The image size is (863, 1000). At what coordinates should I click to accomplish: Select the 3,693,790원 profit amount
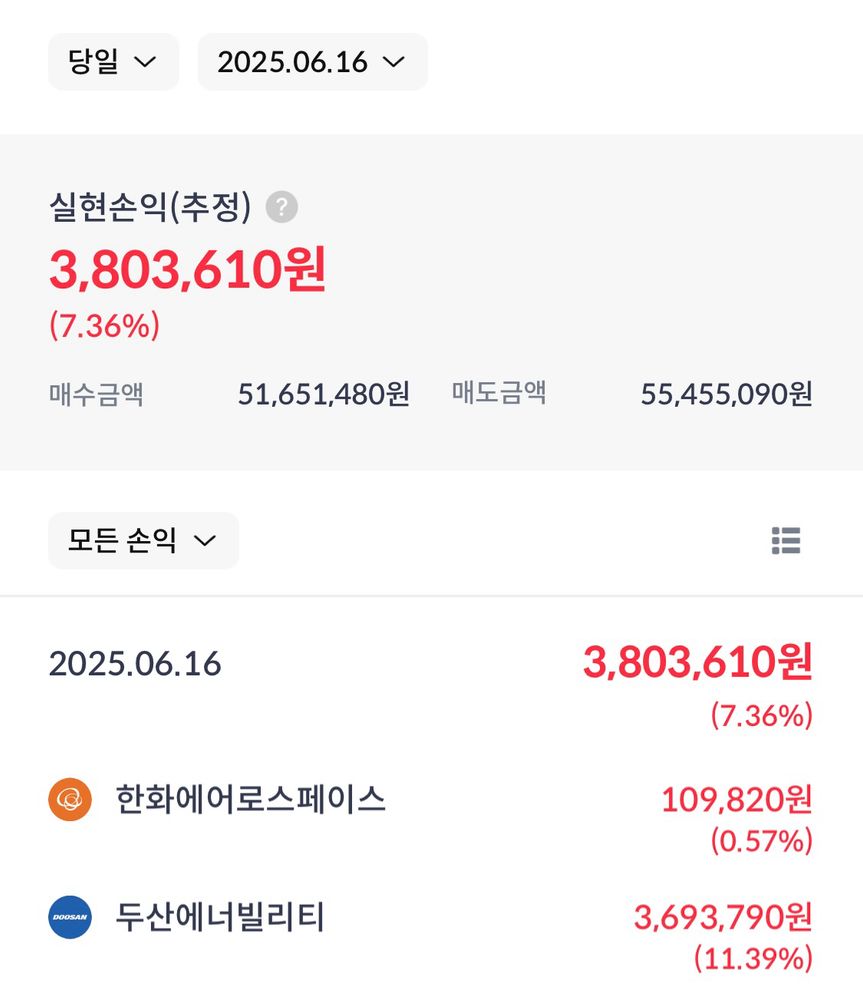click(723, 917)
